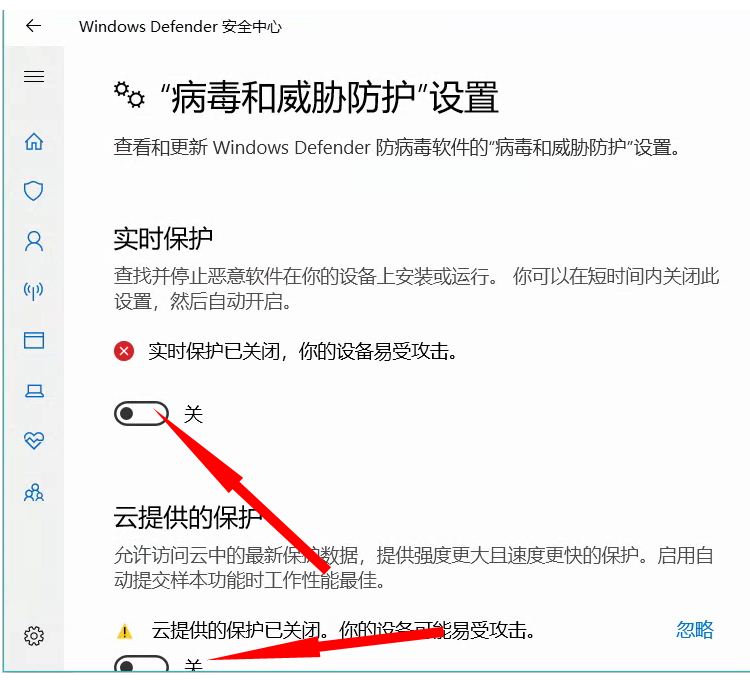
Task: Open Device security laptop icon
Action: pyautogui.click(x=34, y=391)
